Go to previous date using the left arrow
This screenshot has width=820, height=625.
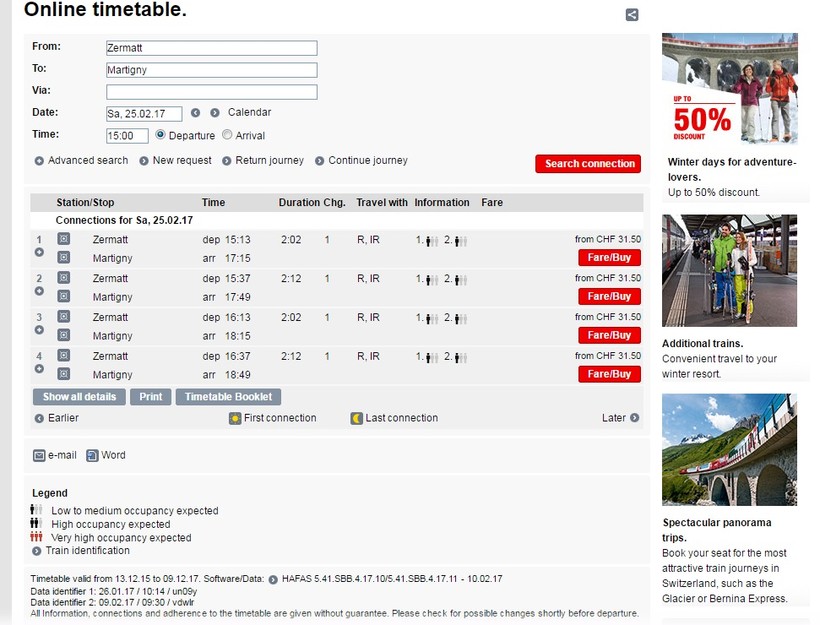point(196,113)
